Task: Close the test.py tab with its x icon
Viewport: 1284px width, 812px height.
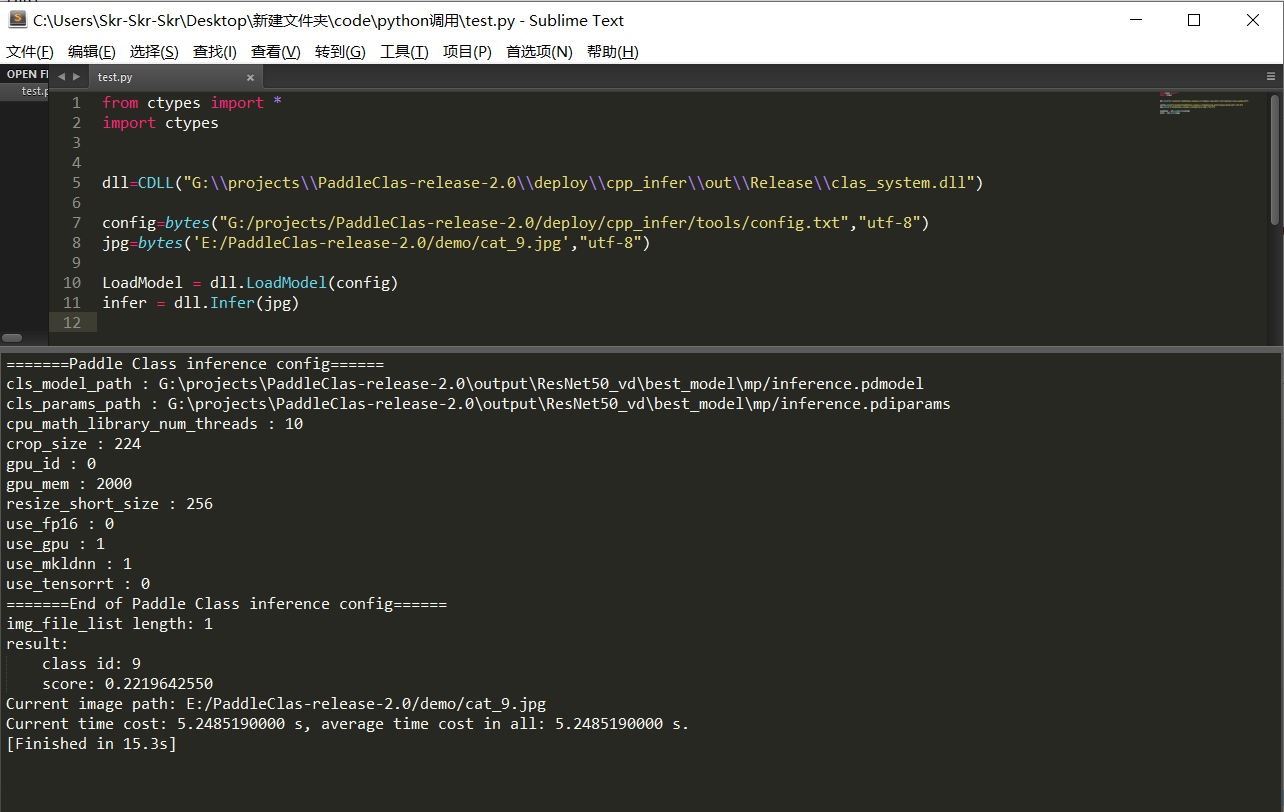Action: pyautogui.click(x=250, y=76)
